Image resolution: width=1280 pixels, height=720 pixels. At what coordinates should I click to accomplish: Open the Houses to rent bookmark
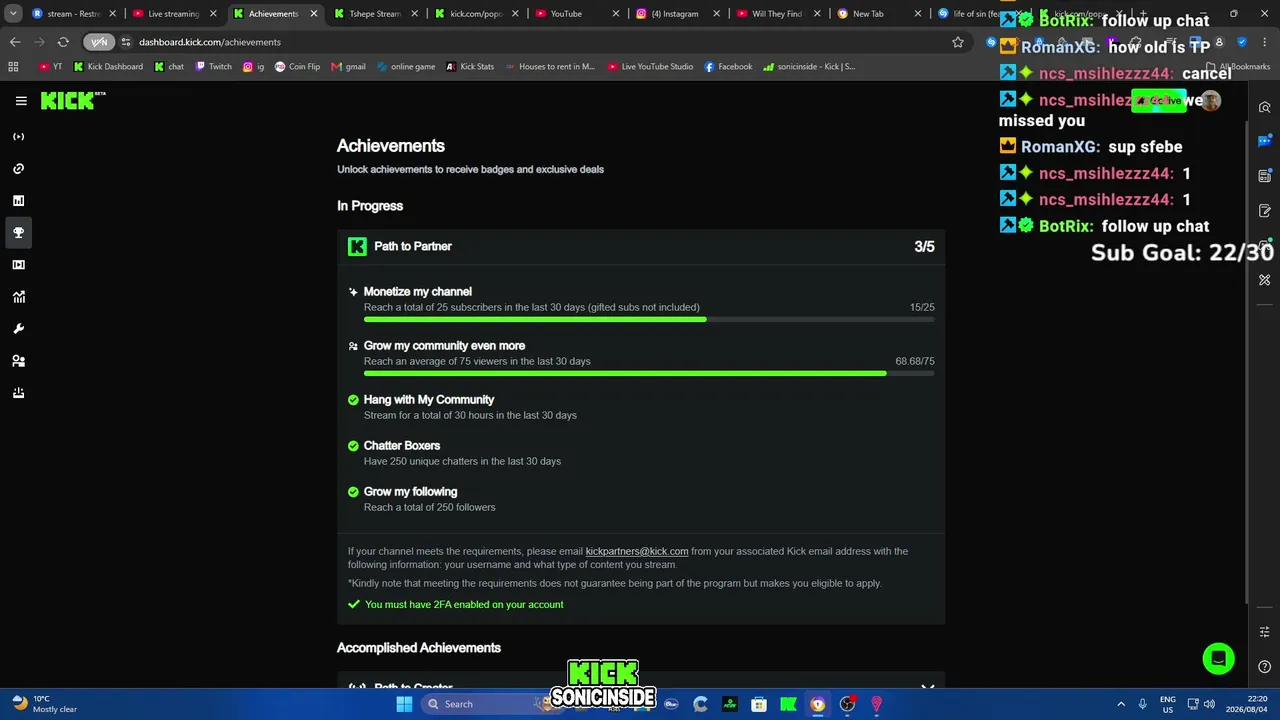550,67
